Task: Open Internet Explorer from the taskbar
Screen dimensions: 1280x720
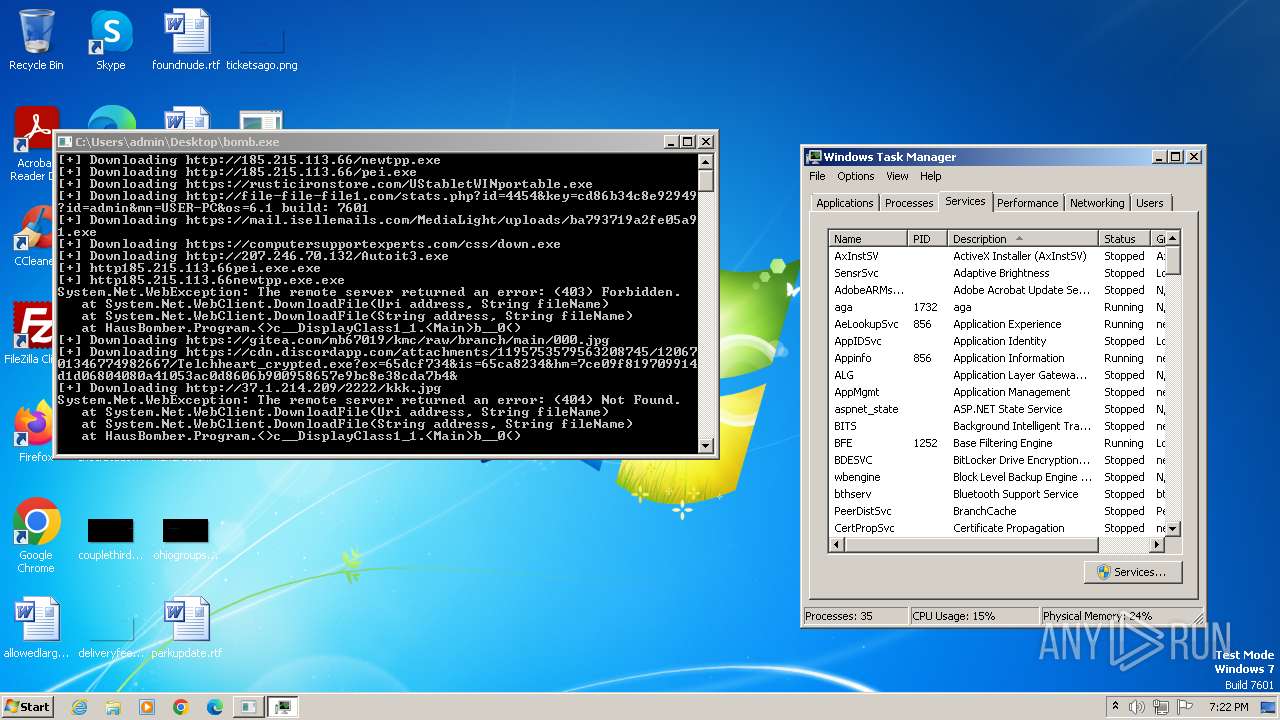Action: click(79, 707)
